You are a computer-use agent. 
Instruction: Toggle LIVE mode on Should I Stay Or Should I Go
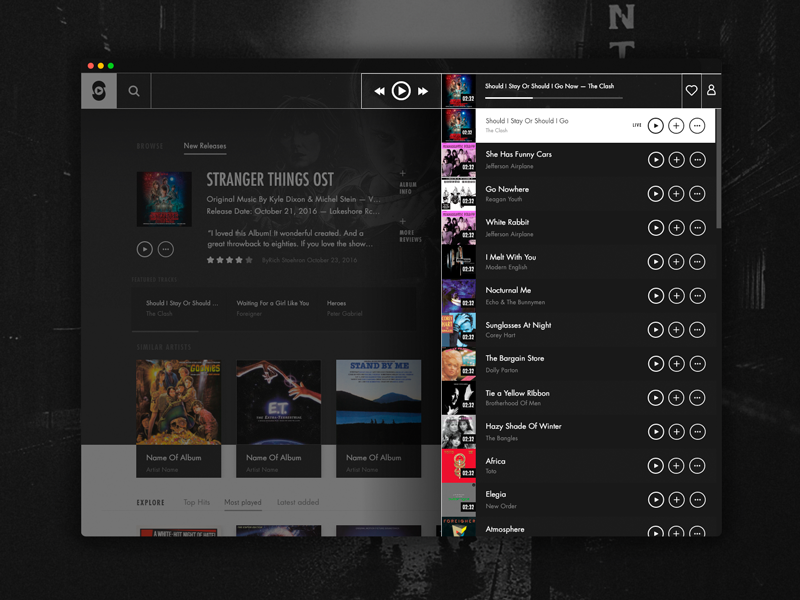click(x=639, y=125)
